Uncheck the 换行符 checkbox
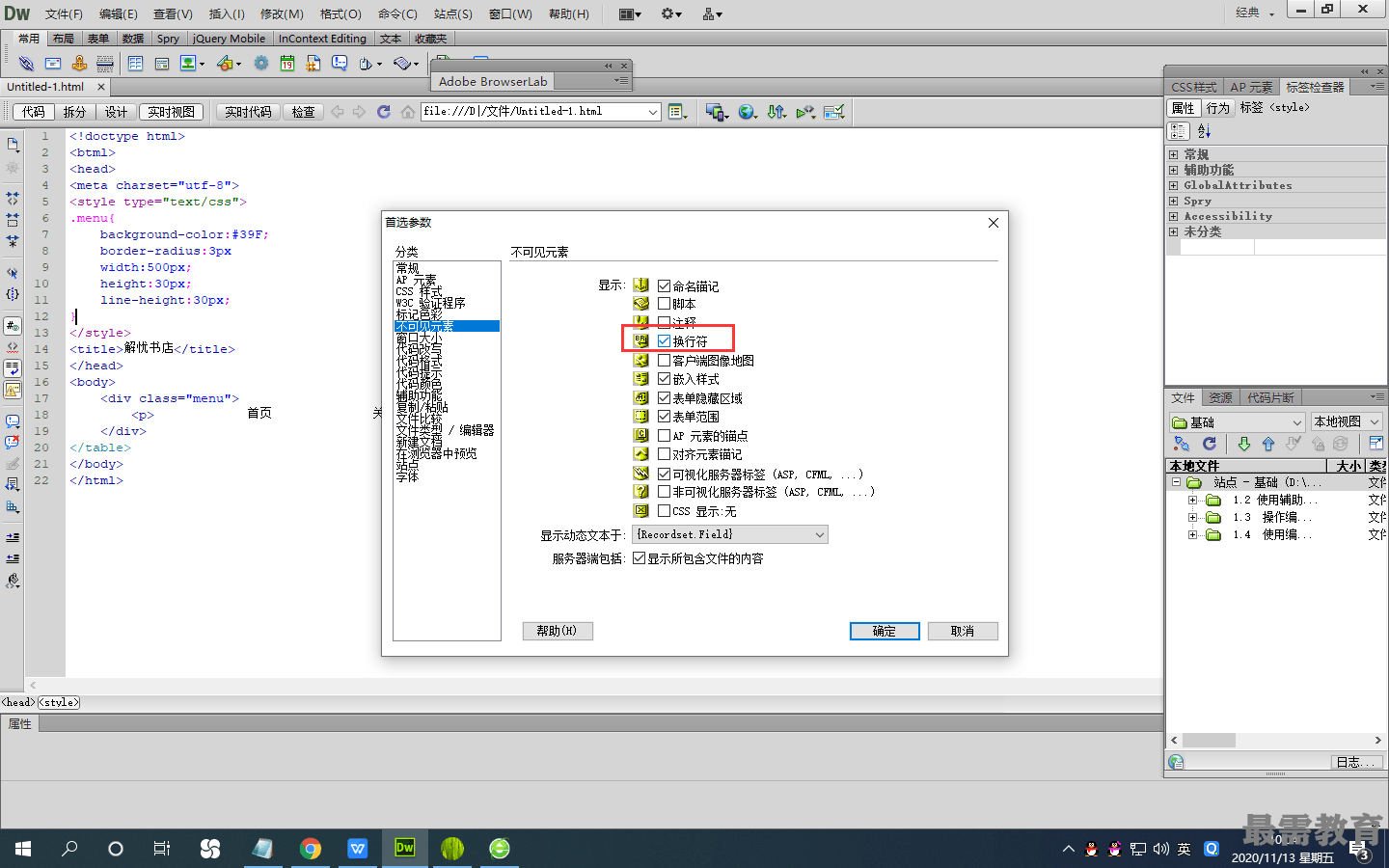The image size is (1389, 868). [x=664, y=341]
